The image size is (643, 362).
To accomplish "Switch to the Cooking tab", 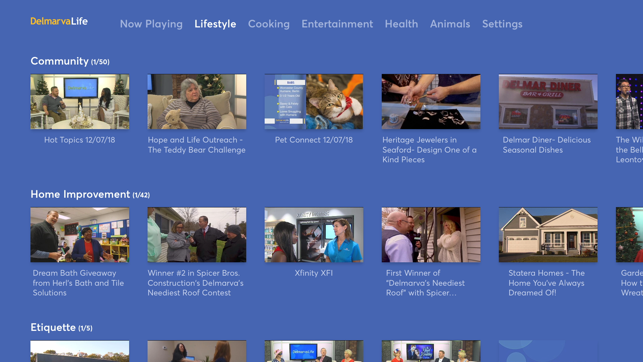I will (269, 24).
